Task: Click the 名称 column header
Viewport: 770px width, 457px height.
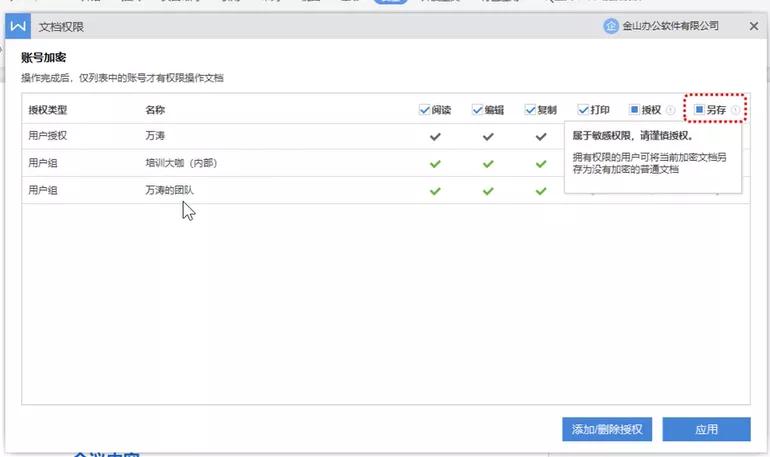Action: pyautogui.click(x=155, y=110)
